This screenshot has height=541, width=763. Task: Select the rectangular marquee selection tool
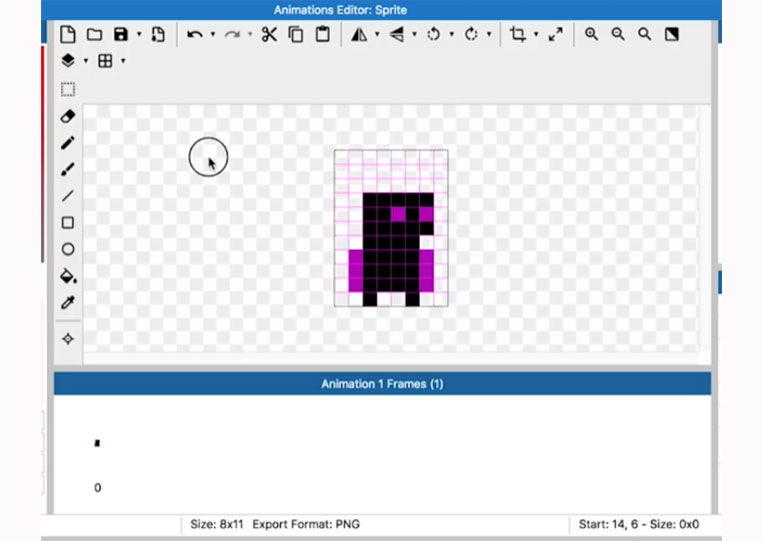click(68, 90)
